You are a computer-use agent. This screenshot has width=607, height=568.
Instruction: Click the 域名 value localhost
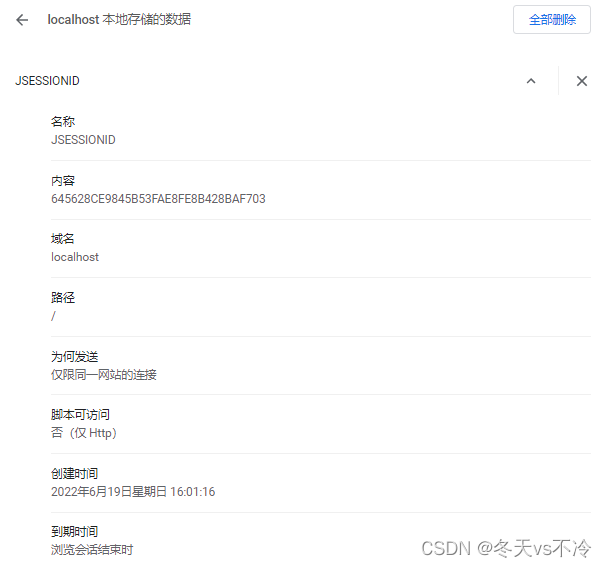(75, 257)
